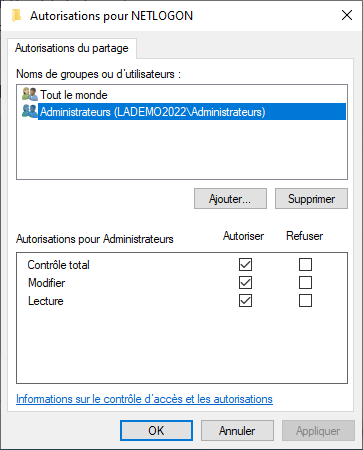
Task: Select the Administrateurs (LADEMO2022\Administrateurs) entry
Action: pyautogui.click(x=192, y=112)
